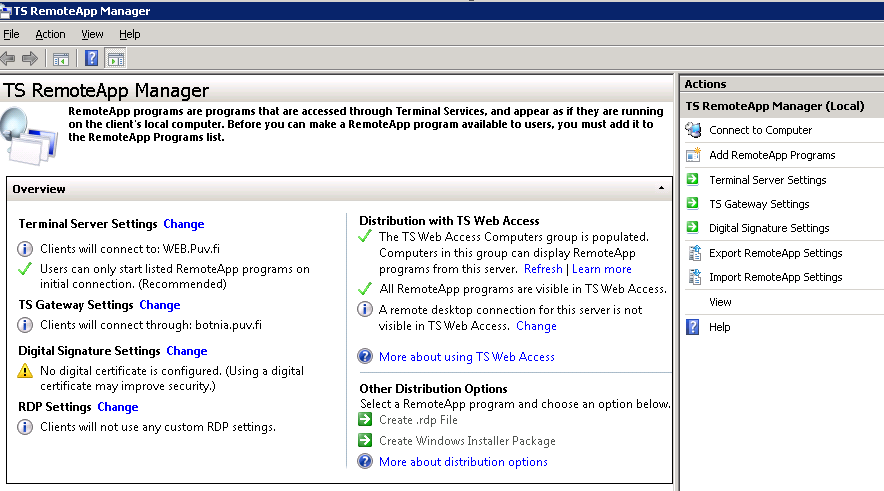884x491 pixels.
Task: Select Import RemoteApp Settings action text
Action: 776,277
